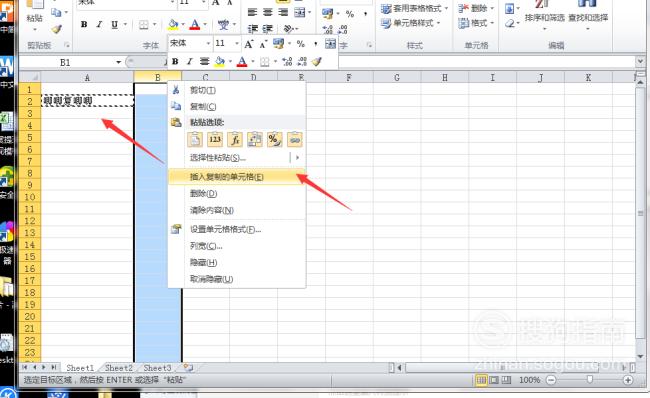Click the Insert Worksheet icon beside Sheet3
The height and width of the screenshot is (398, 650).
point(188,367)
